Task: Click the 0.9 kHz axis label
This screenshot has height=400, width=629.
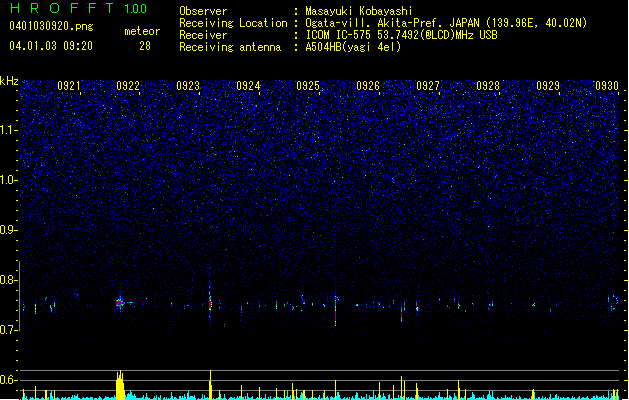Action: (9, 230)
